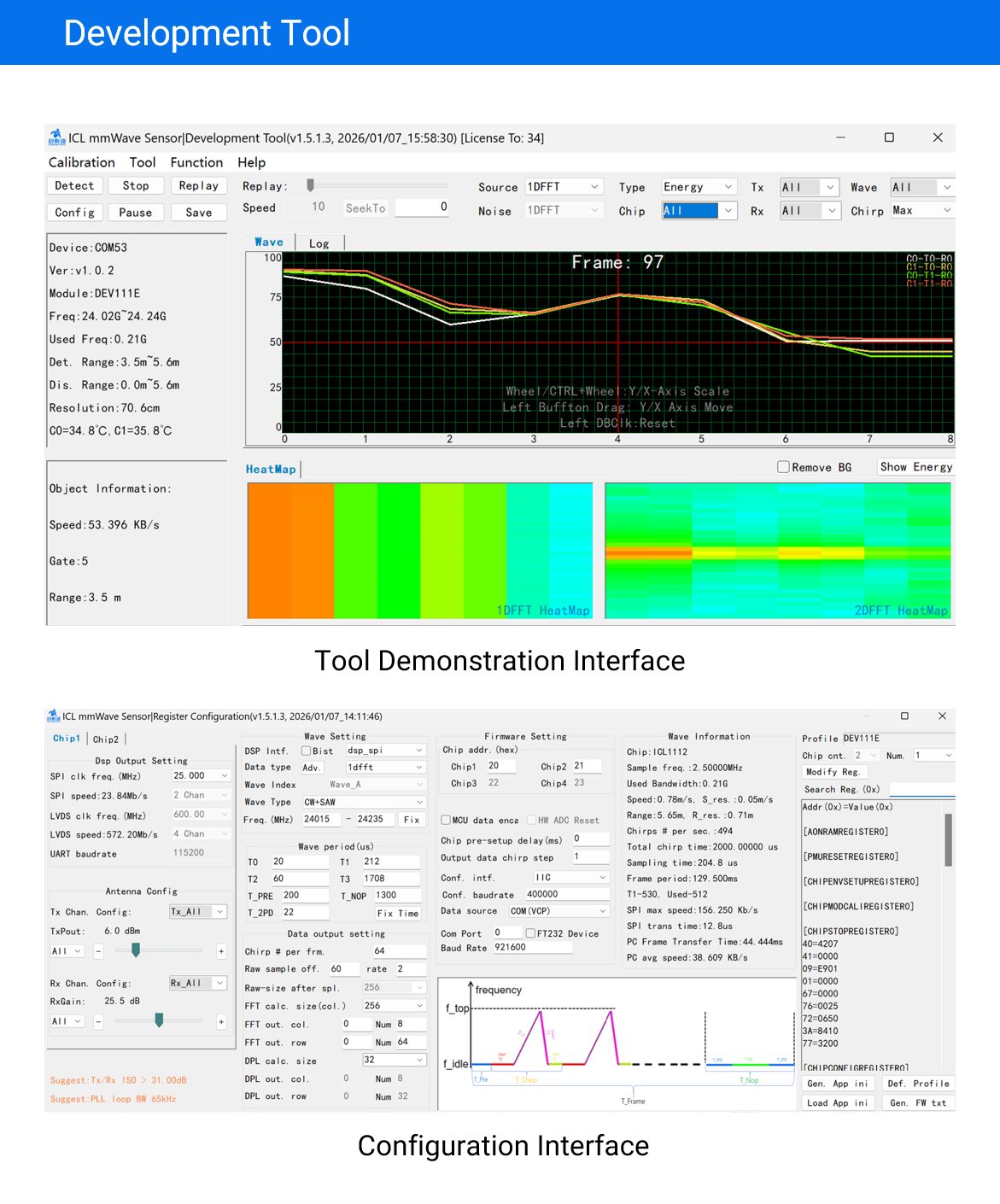Click the Search Reg. (0x) input field
Screen dimensions: 1000x1204
coord(921,790)
